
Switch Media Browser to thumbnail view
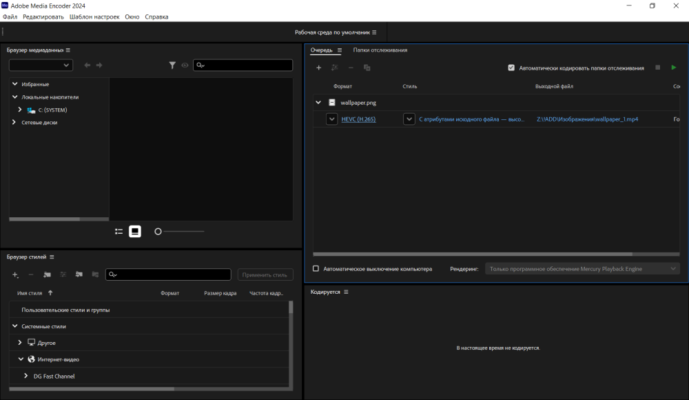(x=135, y=232)
